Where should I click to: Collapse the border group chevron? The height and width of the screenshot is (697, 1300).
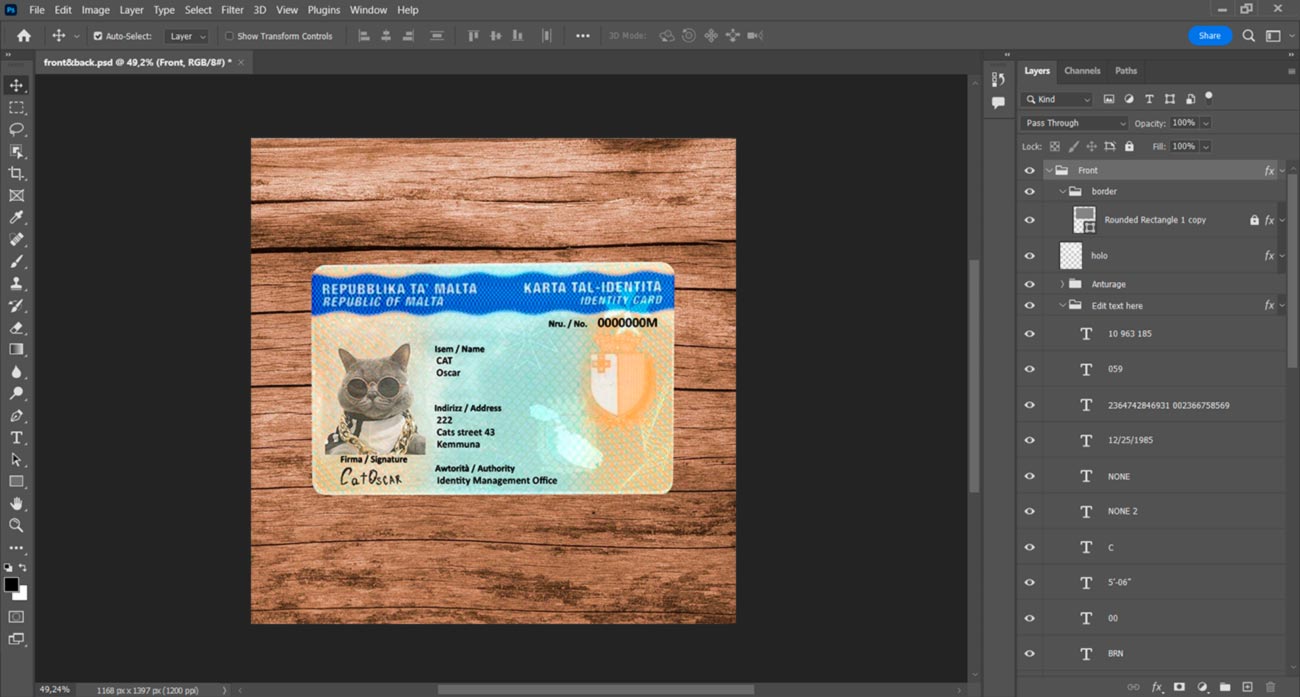(x=1062, y=191)
